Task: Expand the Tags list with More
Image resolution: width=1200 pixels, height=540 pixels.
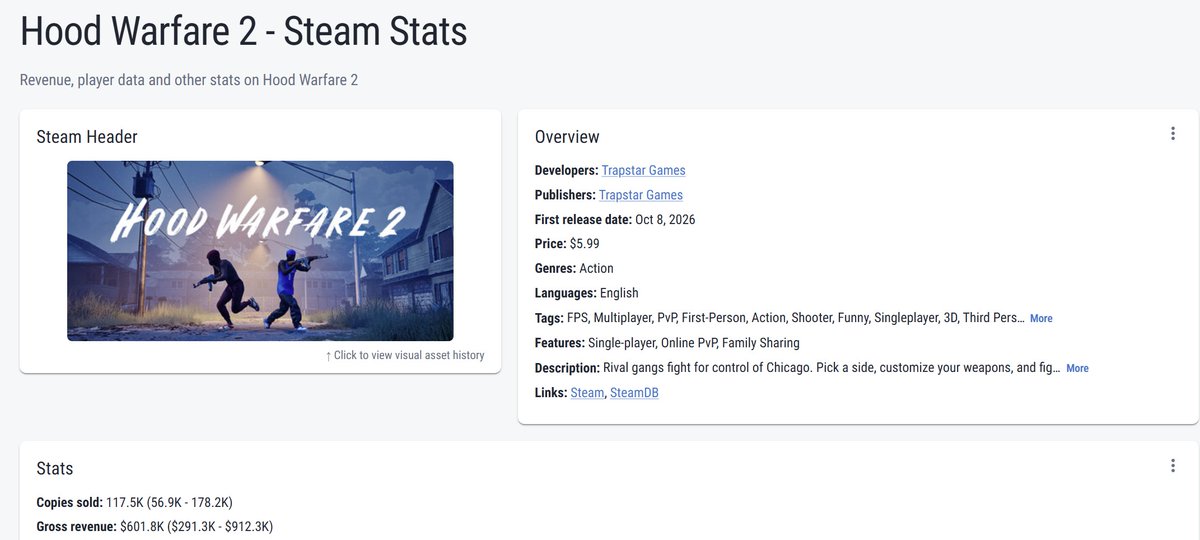Action: tap(1041, 318)
